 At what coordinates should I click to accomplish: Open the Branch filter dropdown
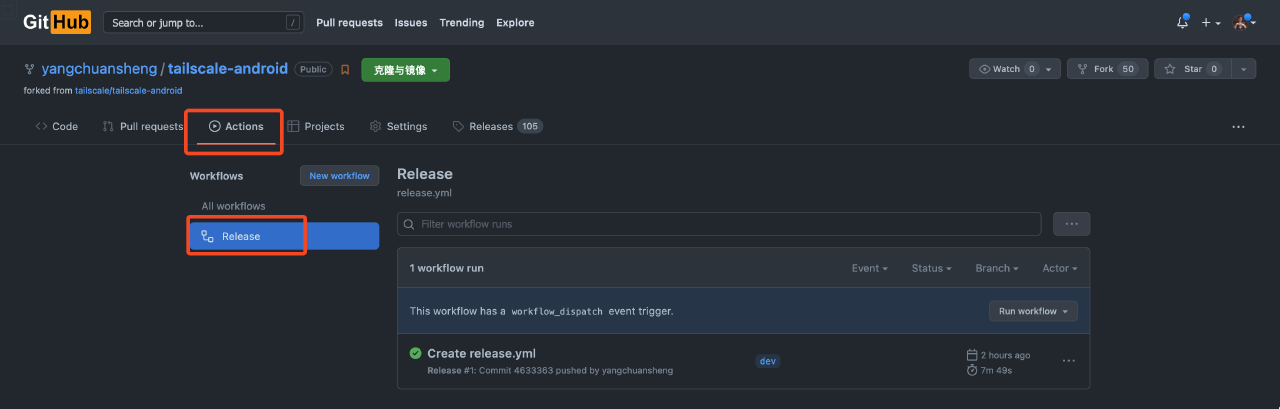tap(996, 268)
